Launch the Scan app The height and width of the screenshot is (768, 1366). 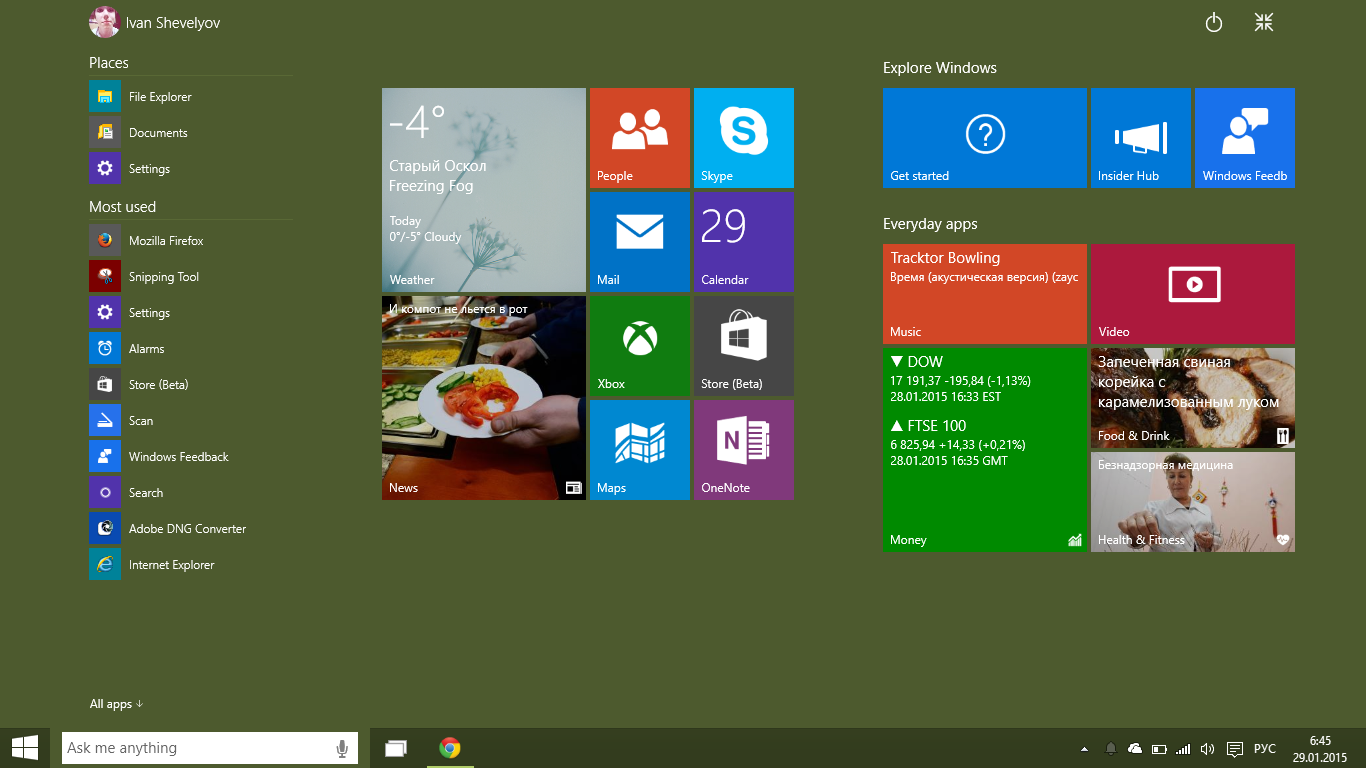coord(191,421)
